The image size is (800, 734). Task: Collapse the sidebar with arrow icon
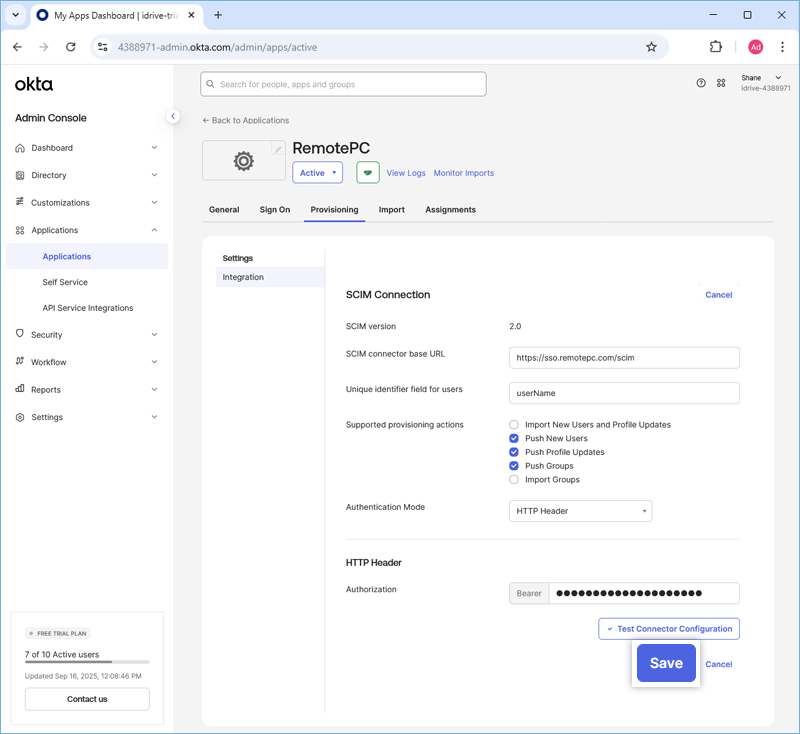tap(172, 117)
